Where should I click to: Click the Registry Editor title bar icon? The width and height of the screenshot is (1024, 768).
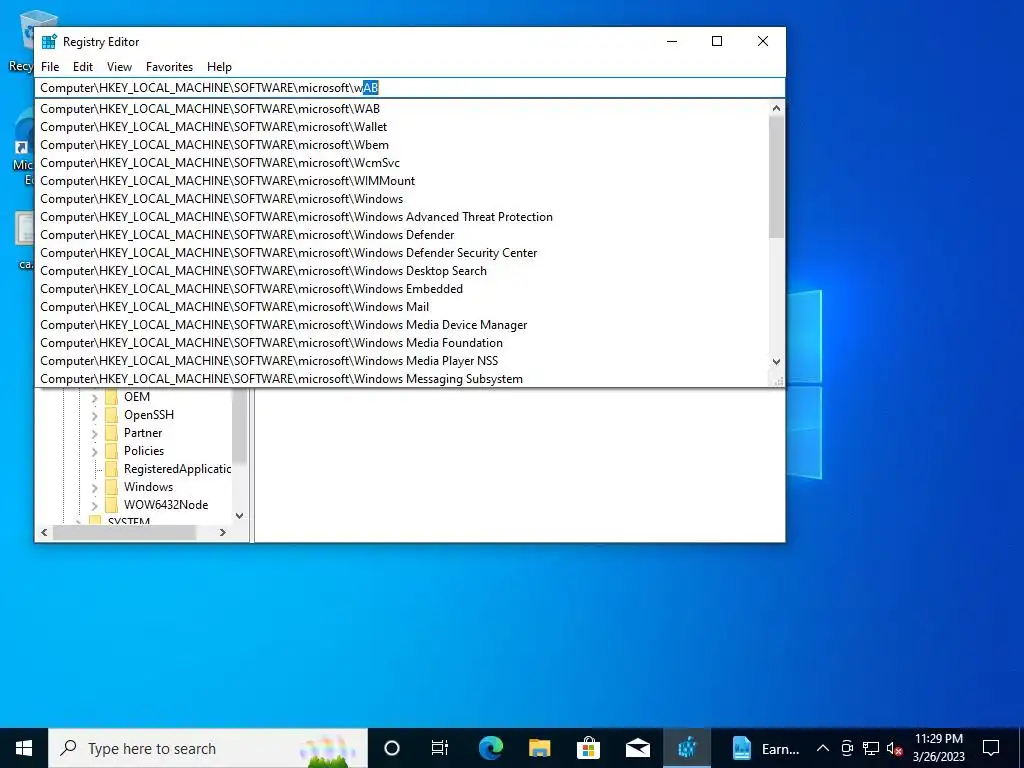(49, 41)
